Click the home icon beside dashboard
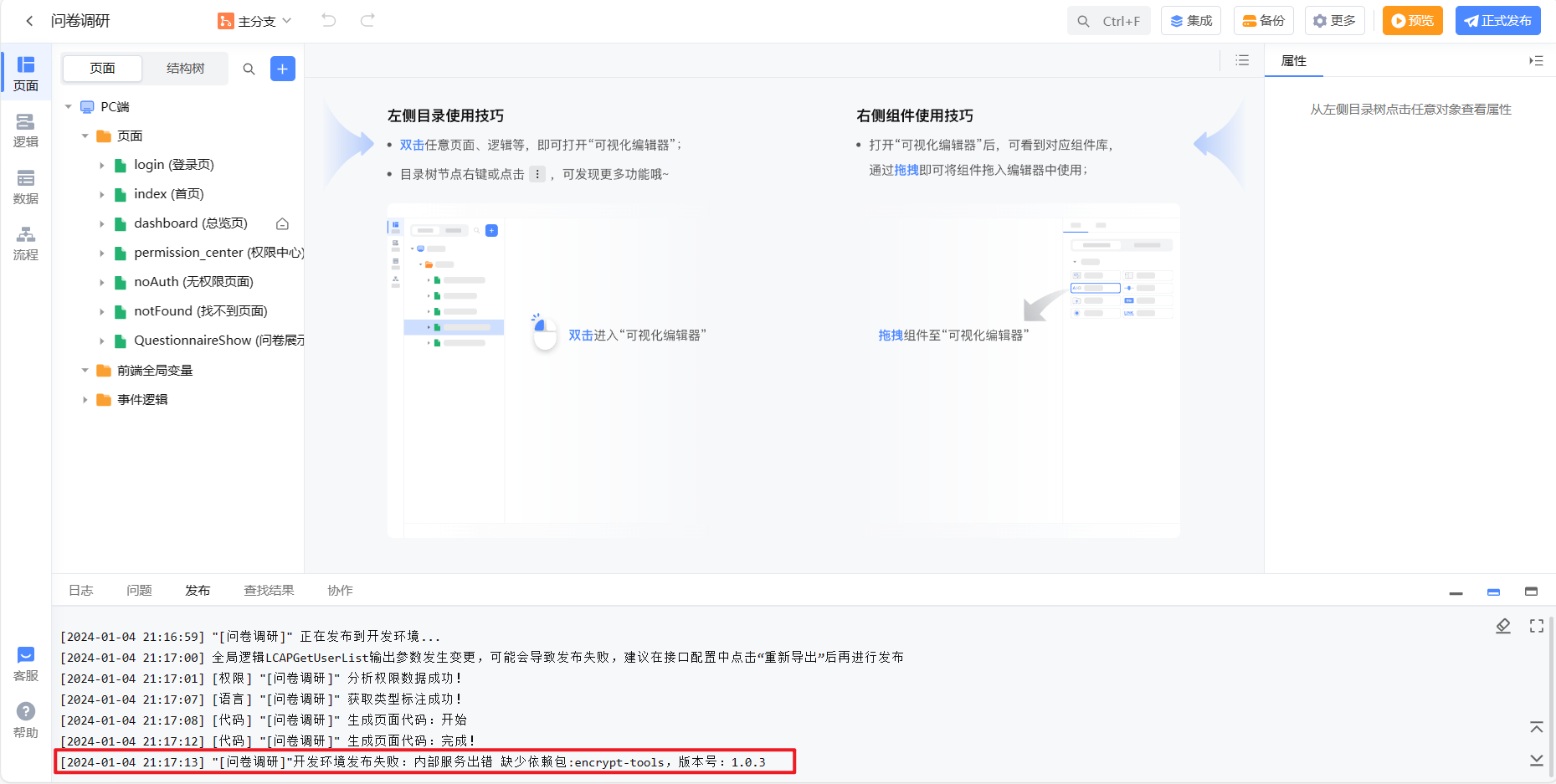The width and height of the screenshot is (1556, 784). tap(282, 224)
